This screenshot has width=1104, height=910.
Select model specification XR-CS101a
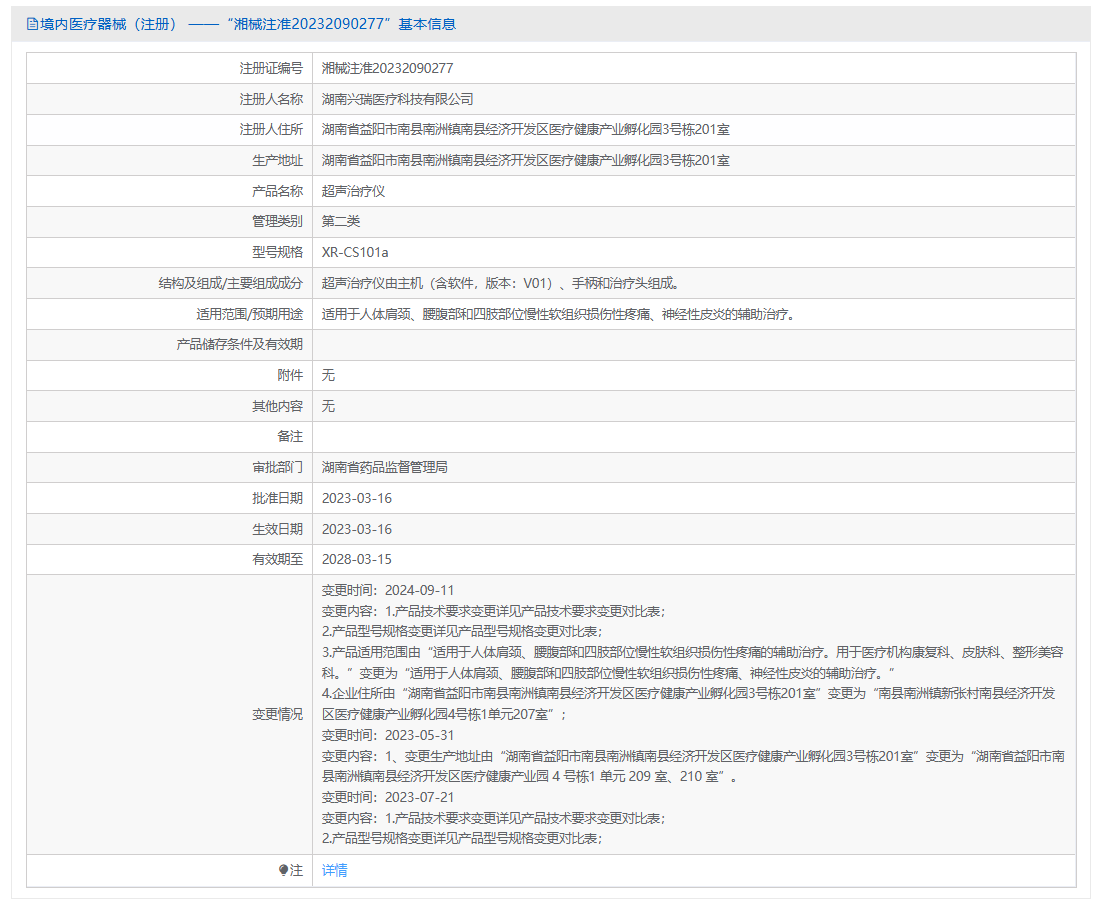354,252
